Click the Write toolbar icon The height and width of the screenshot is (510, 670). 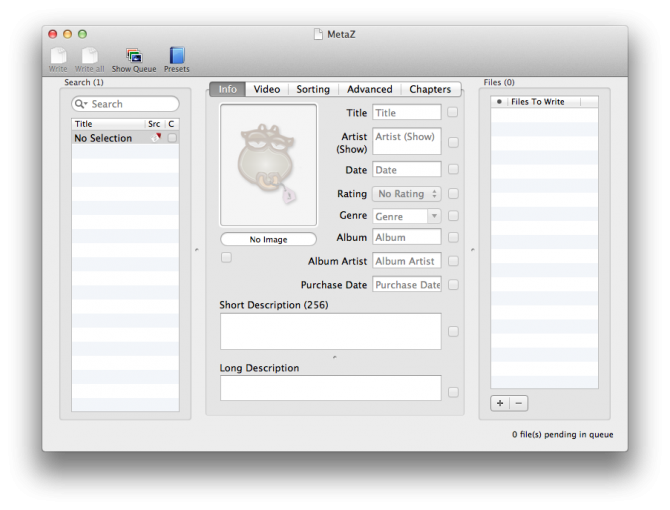58,56
